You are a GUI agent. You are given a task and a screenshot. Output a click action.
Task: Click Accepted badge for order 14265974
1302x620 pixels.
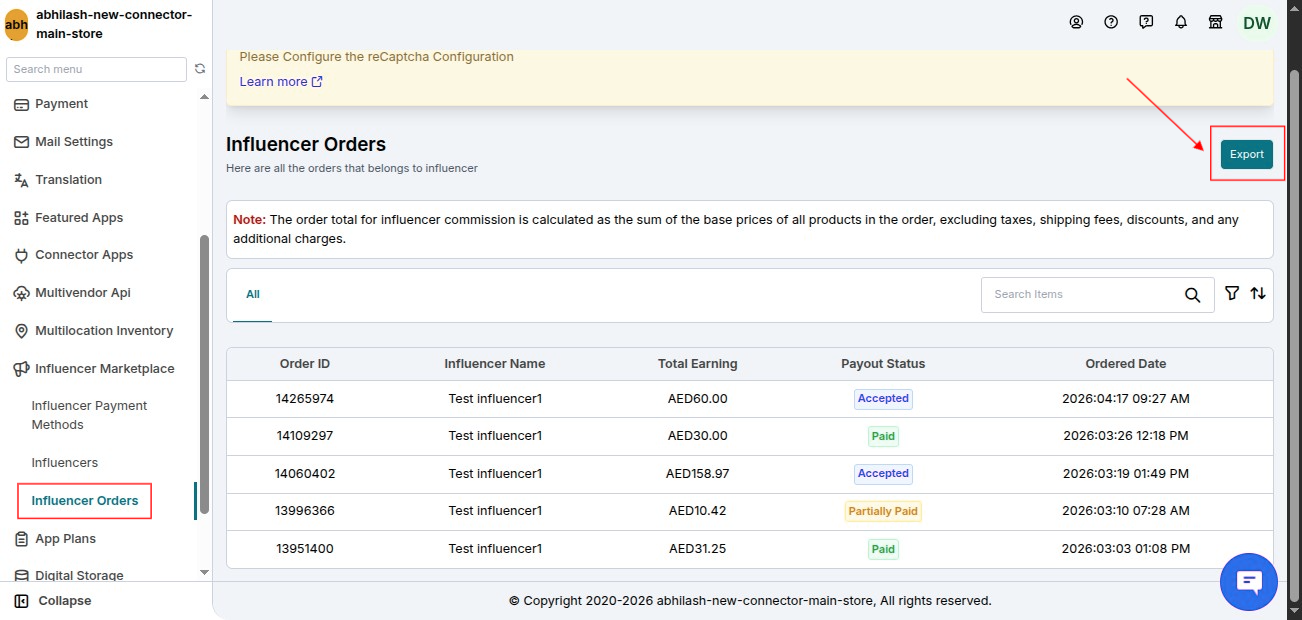point(883,399)
